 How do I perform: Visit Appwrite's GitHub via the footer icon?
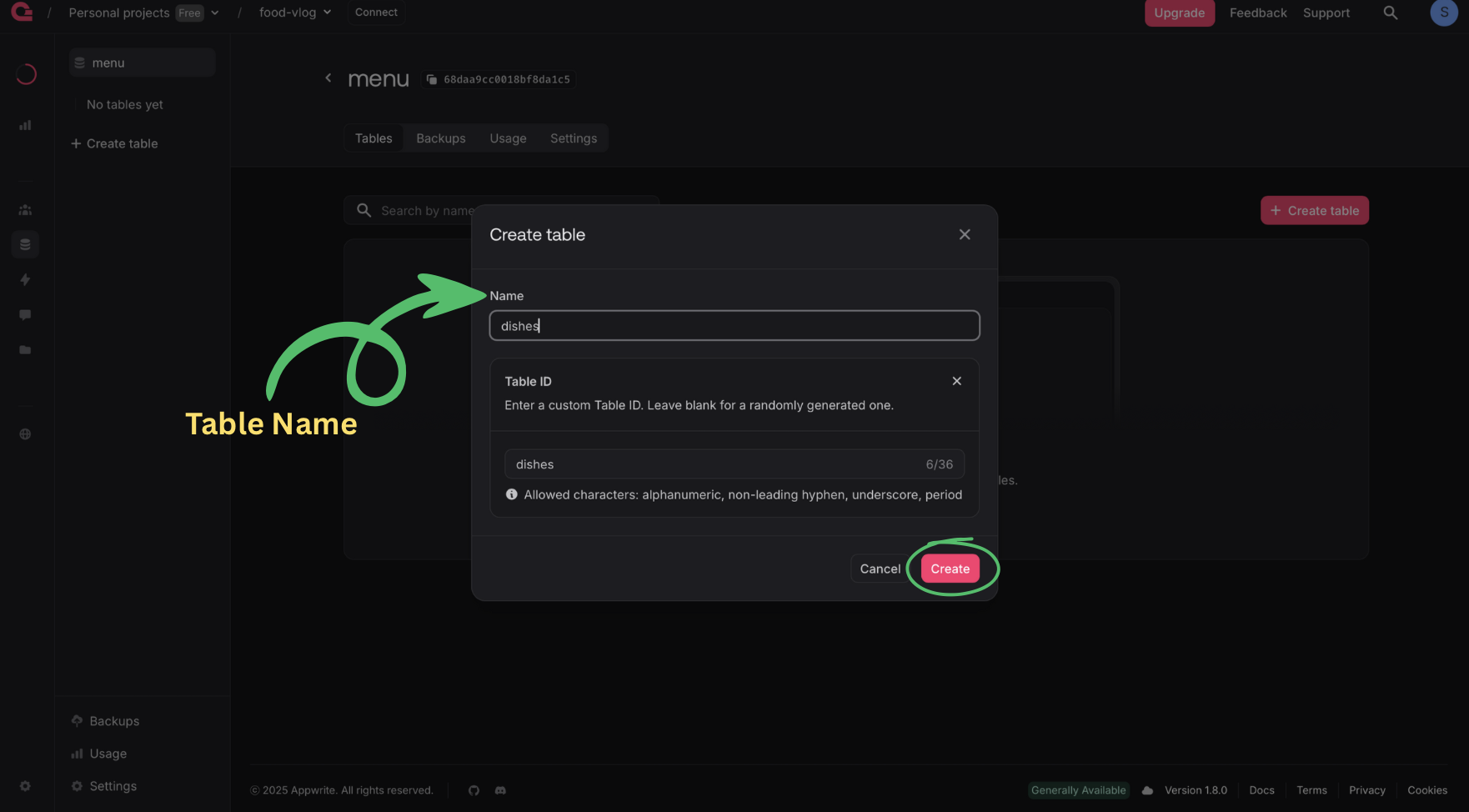[x=474, y=789]
